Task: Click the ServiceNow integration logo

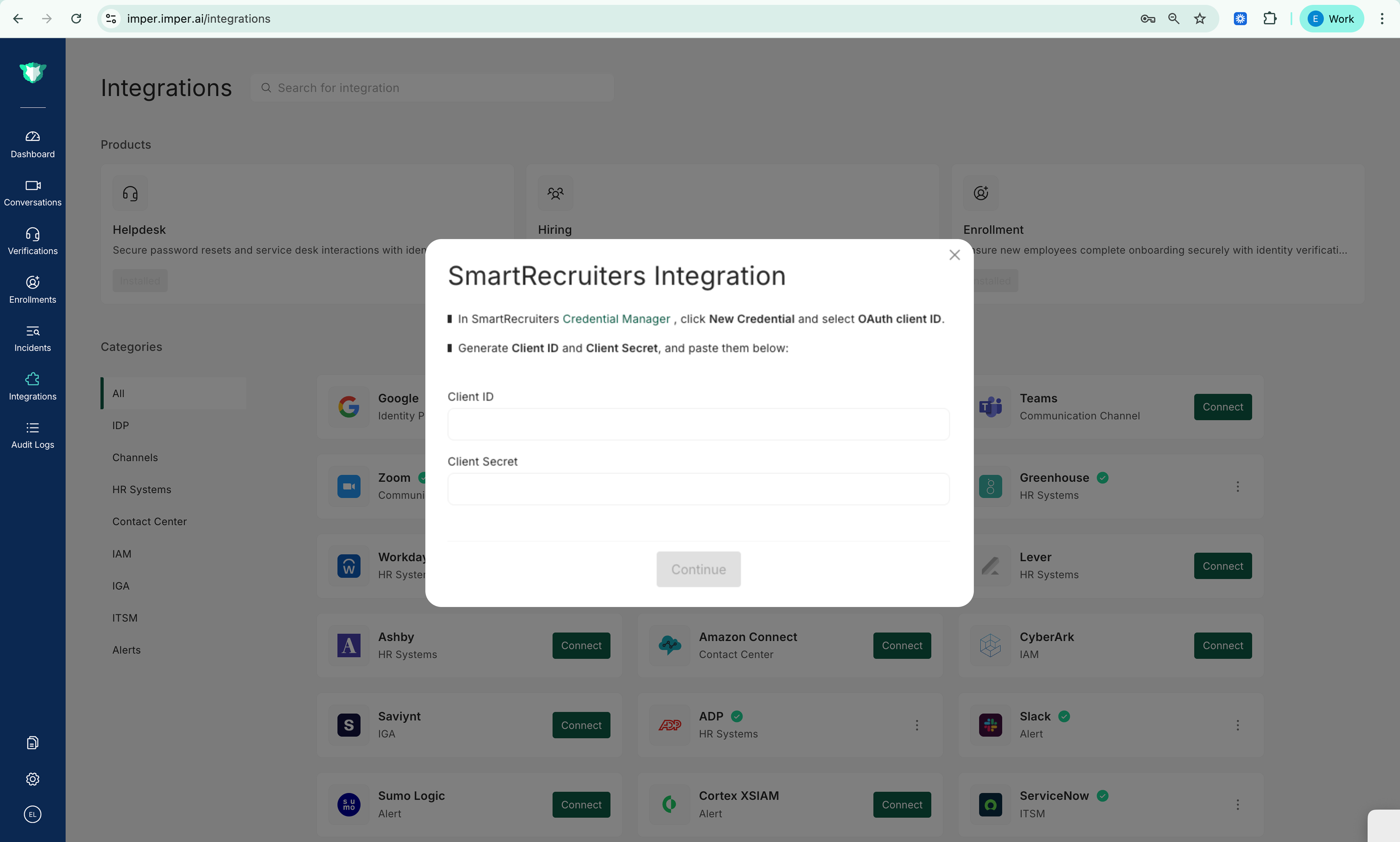Action: (990, 805)
